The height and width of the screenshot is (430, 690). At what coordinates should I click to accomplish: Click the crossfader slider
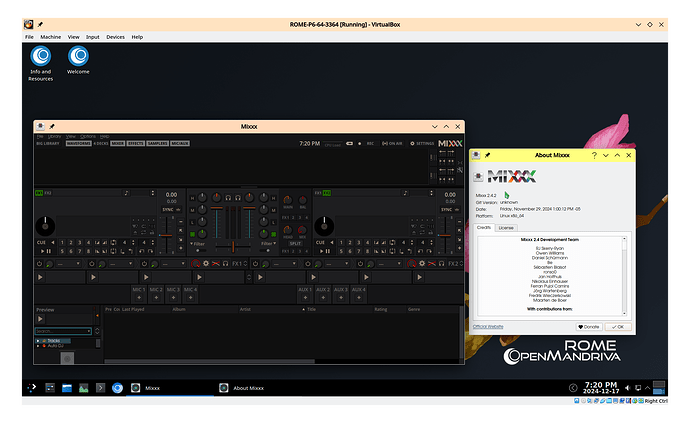pyautogui.click(x=233, y=246)
